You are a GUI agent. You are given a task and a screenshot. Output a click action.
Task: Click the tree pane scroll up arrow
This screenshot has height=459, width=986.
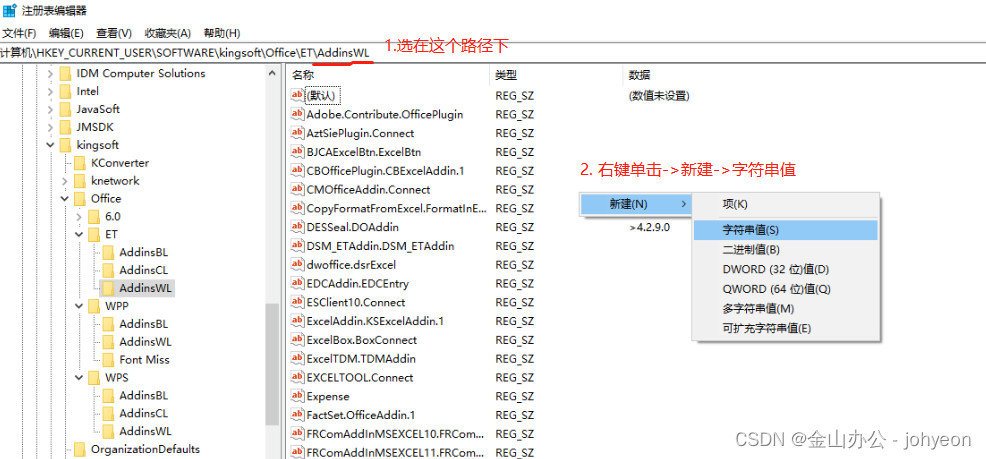[272, 73]
